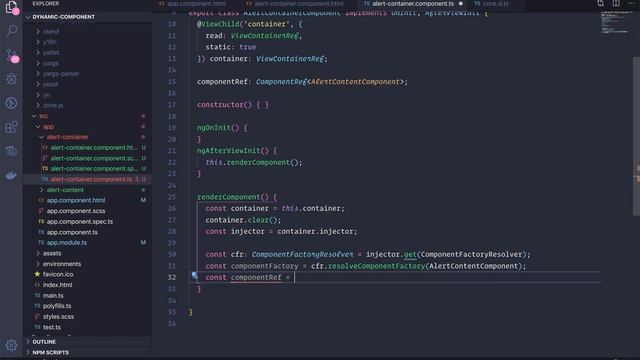640x360 pixels.
Task: Click the TS icon of app.component.spec.ts
Action: (41, 221)
